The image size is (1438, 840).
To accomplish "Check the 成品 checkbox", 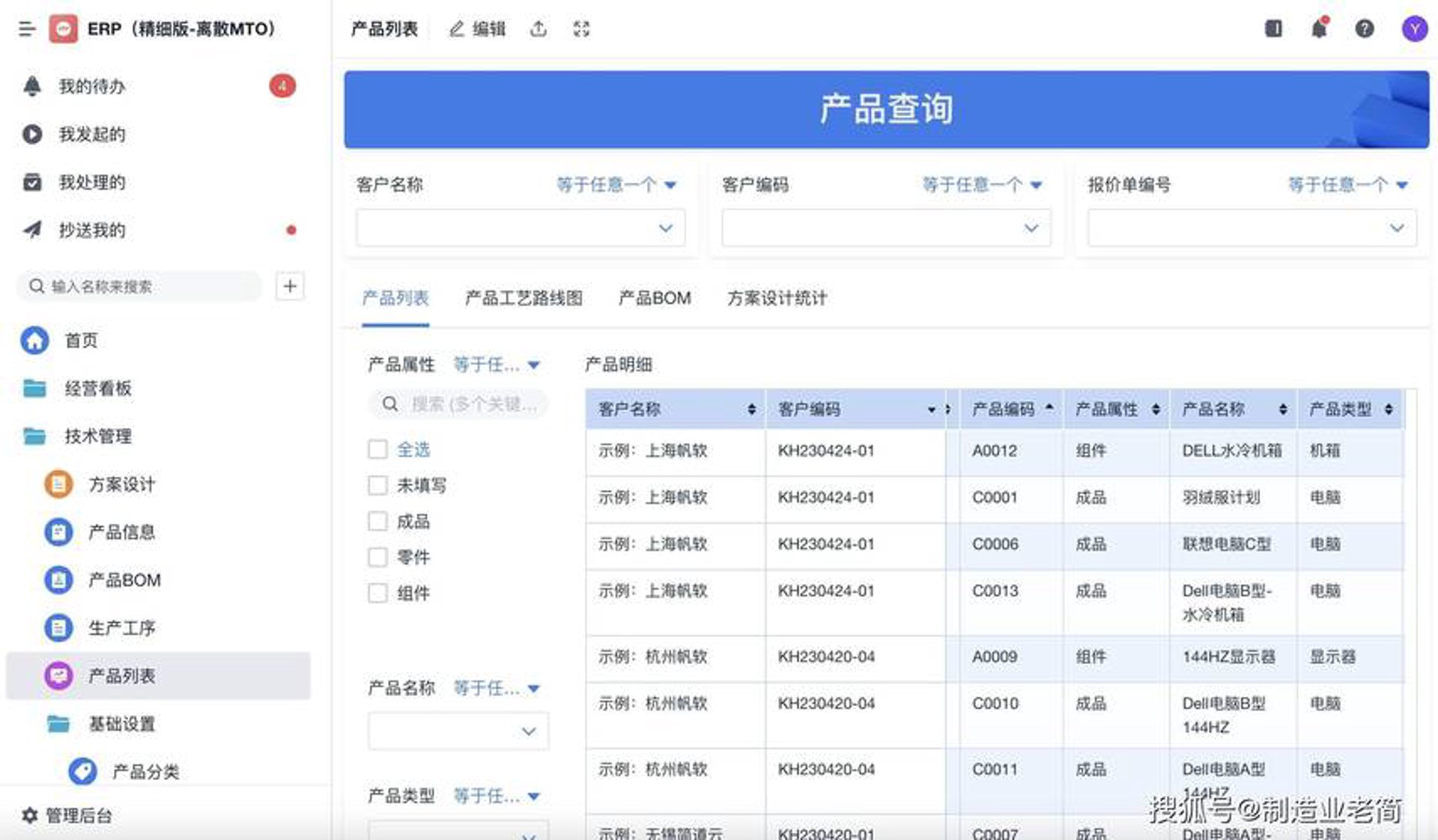I will 377,521.
